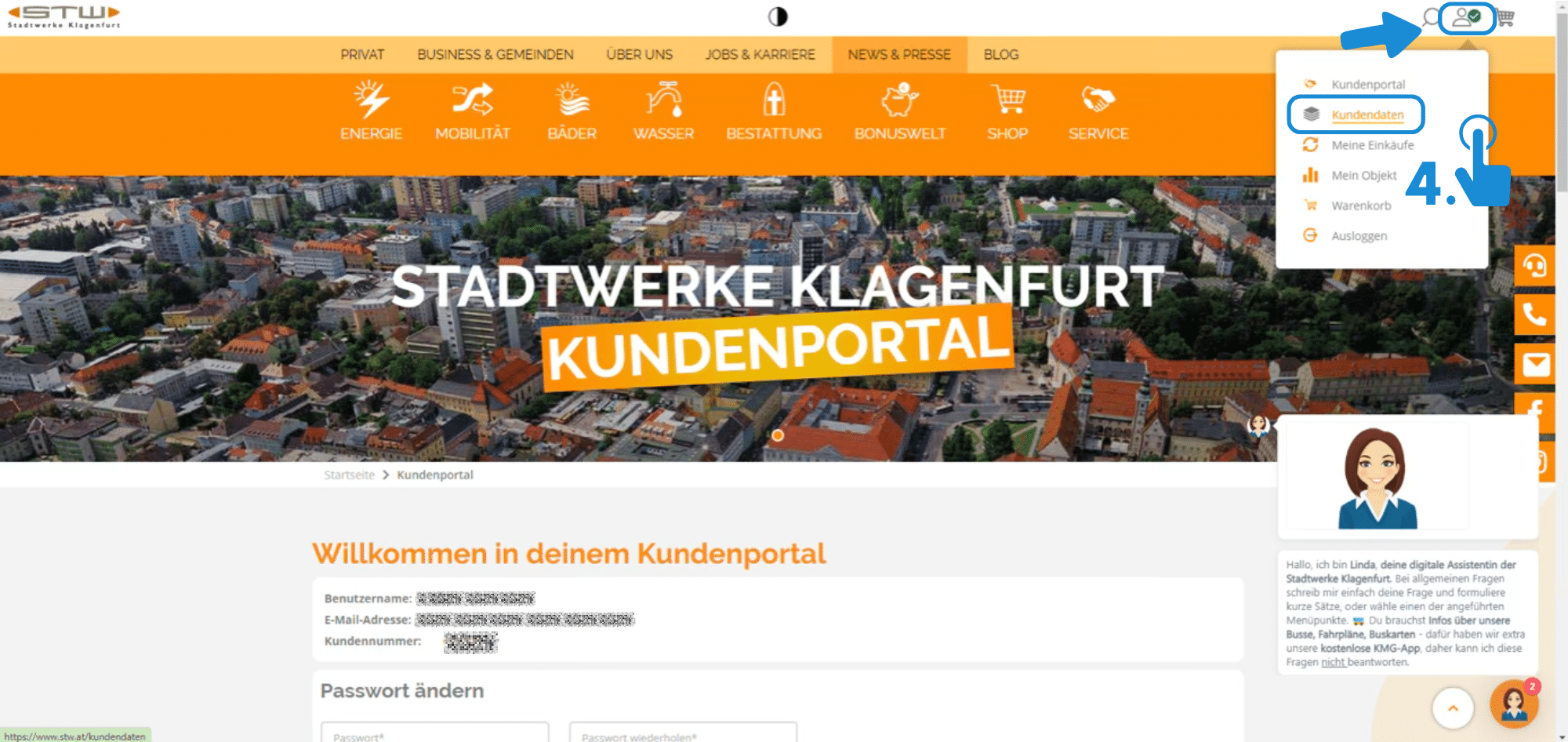Open the ÜBER UNS menu
This screenshot has width=1568, height=742.
coord(639,55)
